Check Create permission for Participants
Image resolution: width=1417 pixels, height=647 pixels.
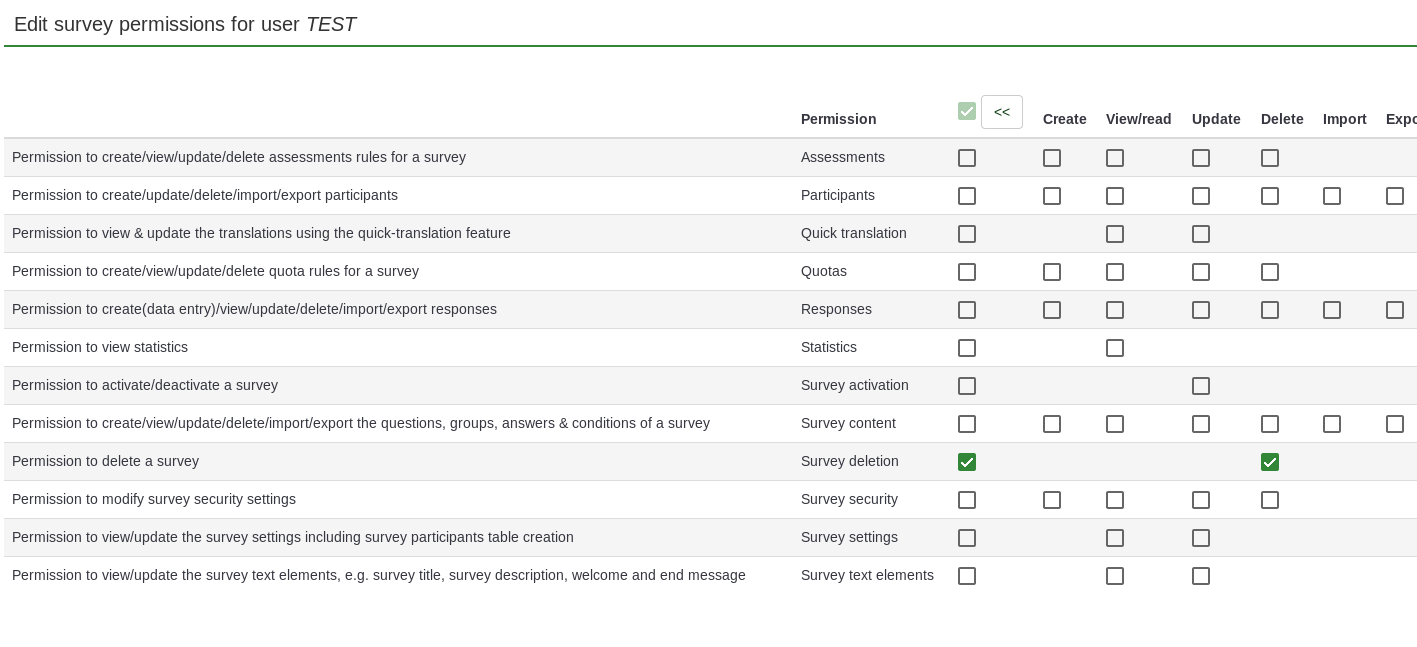coord(1052,196)
